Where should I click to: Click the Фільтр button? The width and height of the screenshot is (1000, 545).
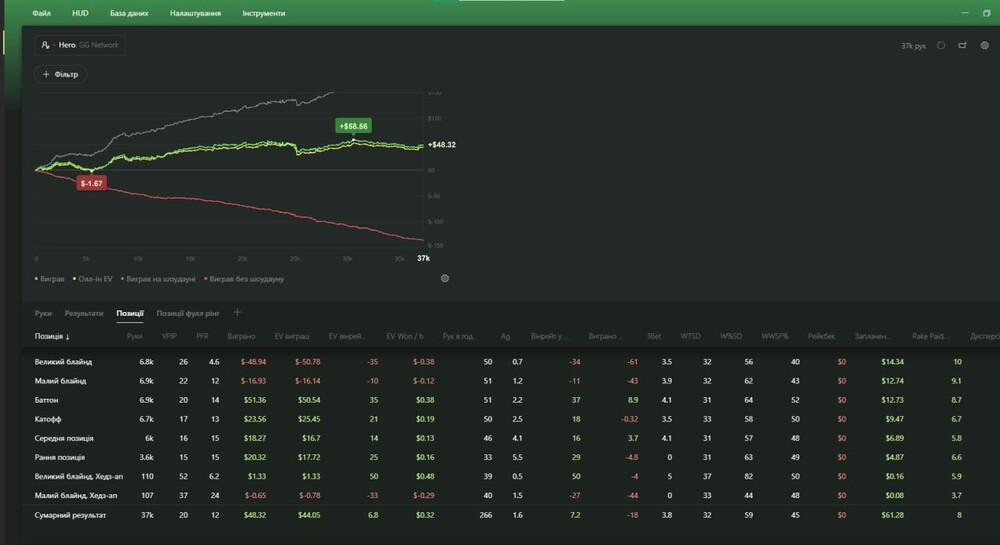(61, 74)
